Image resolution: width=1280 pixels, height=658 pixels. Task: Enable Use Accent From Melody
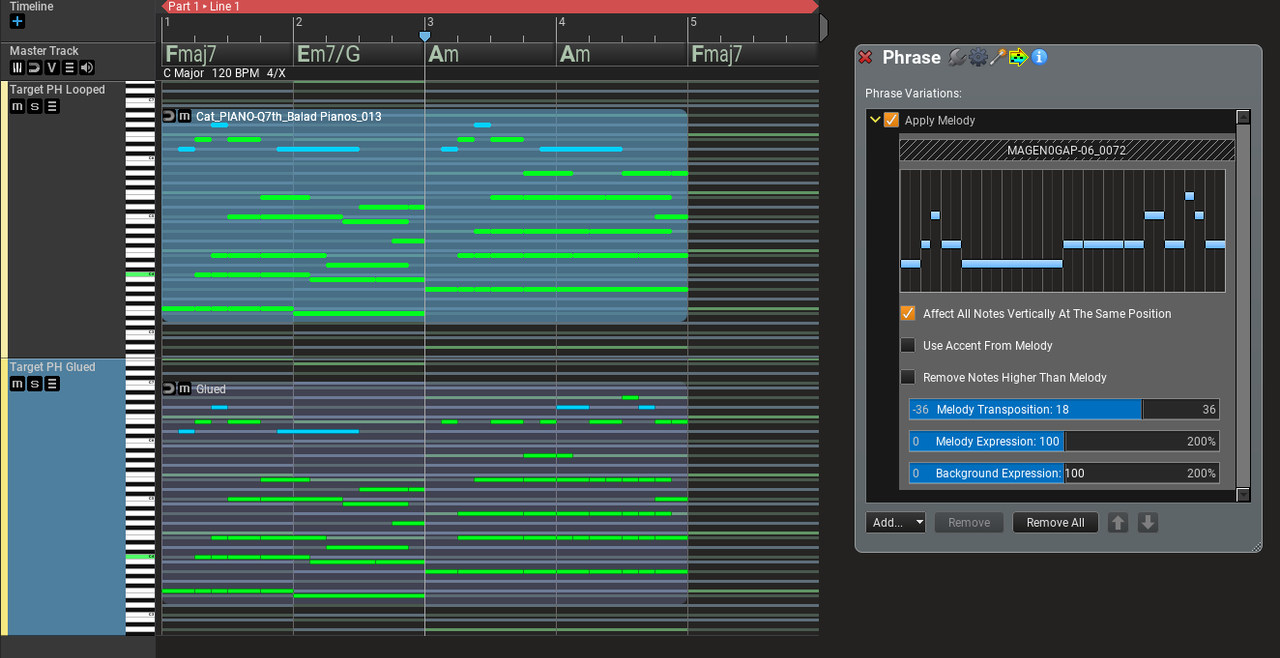coord(908,345)
